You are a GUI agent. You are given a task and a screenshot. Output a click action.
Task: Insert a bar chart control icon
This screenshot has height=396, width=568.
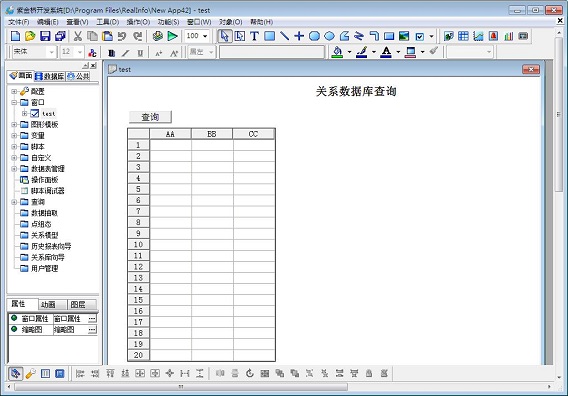coord(509,36)
